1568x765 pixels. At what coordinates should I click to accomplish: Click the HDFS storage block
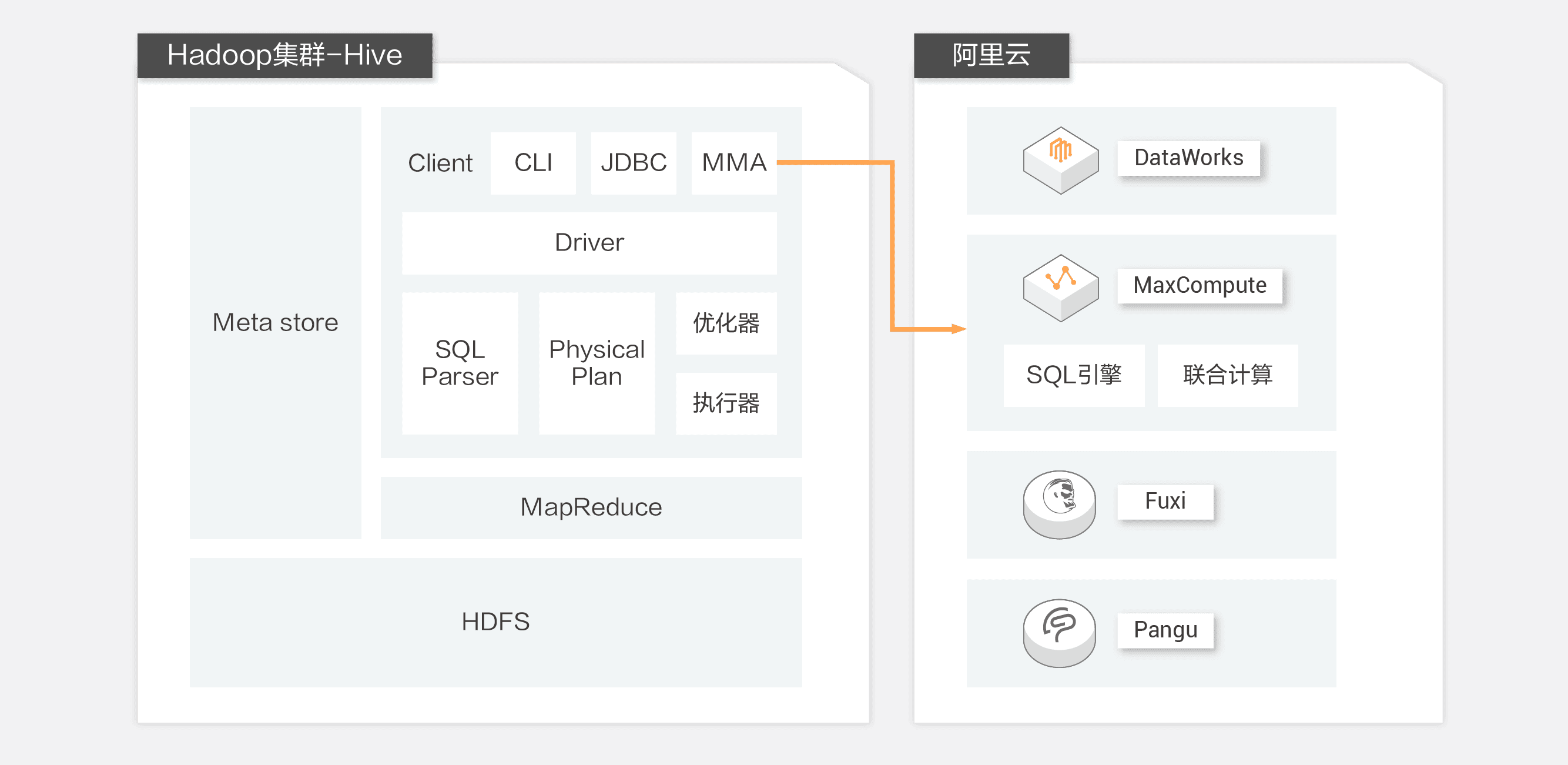click(x=495, y=622)
